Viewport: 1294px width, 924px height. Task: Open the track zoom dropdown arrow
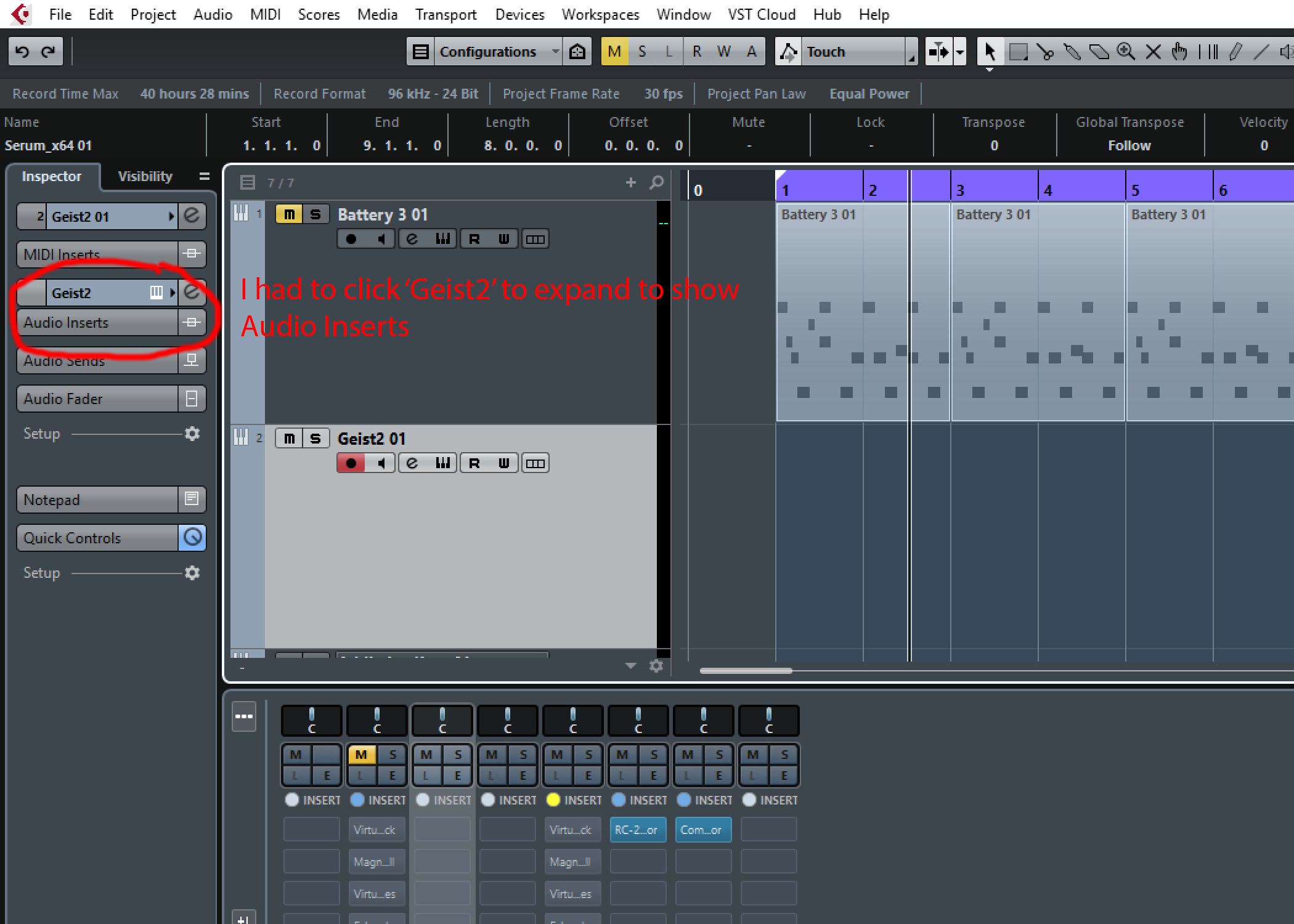point(630,665)
